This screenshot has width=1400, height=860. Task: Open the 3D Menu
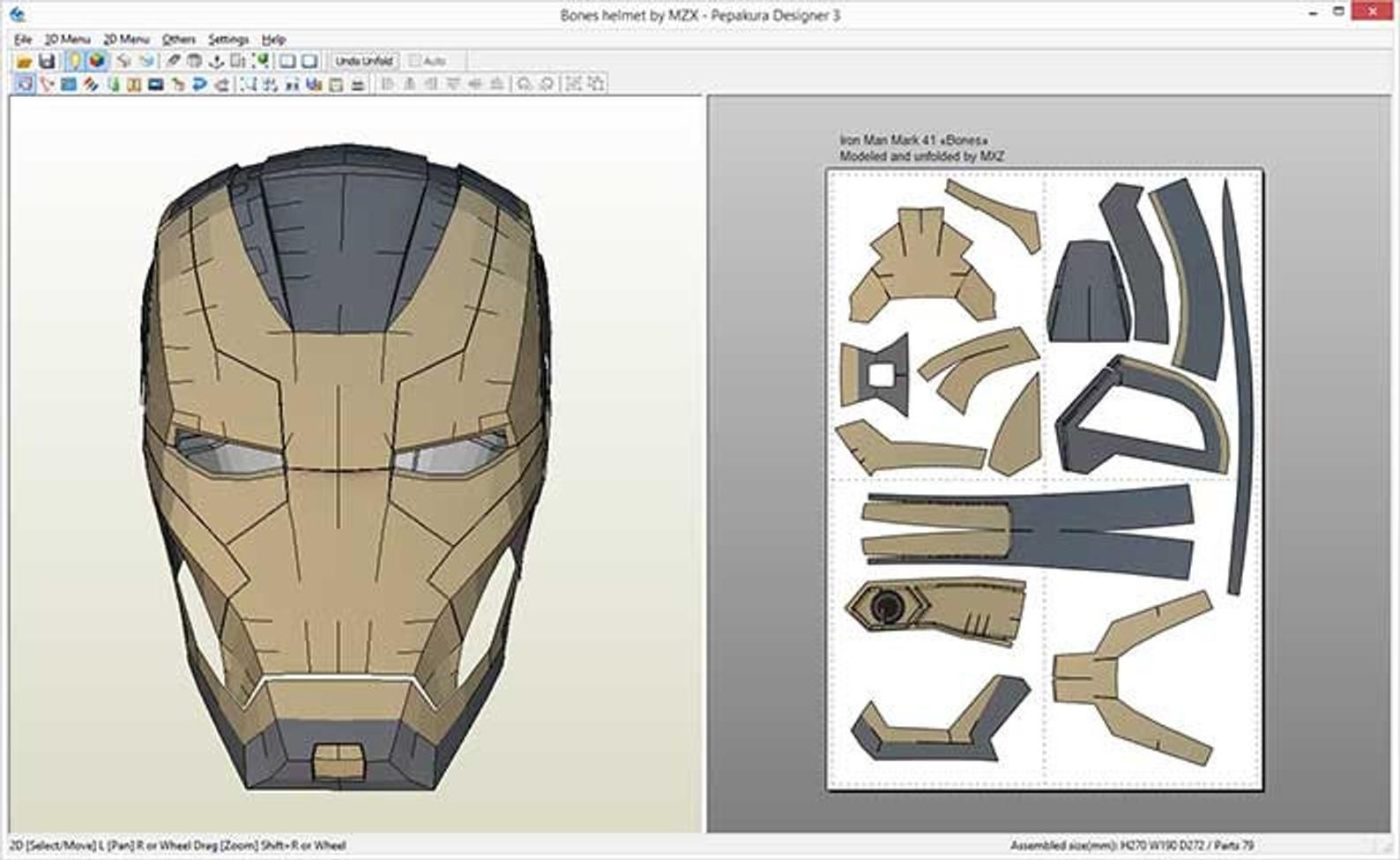68,40
